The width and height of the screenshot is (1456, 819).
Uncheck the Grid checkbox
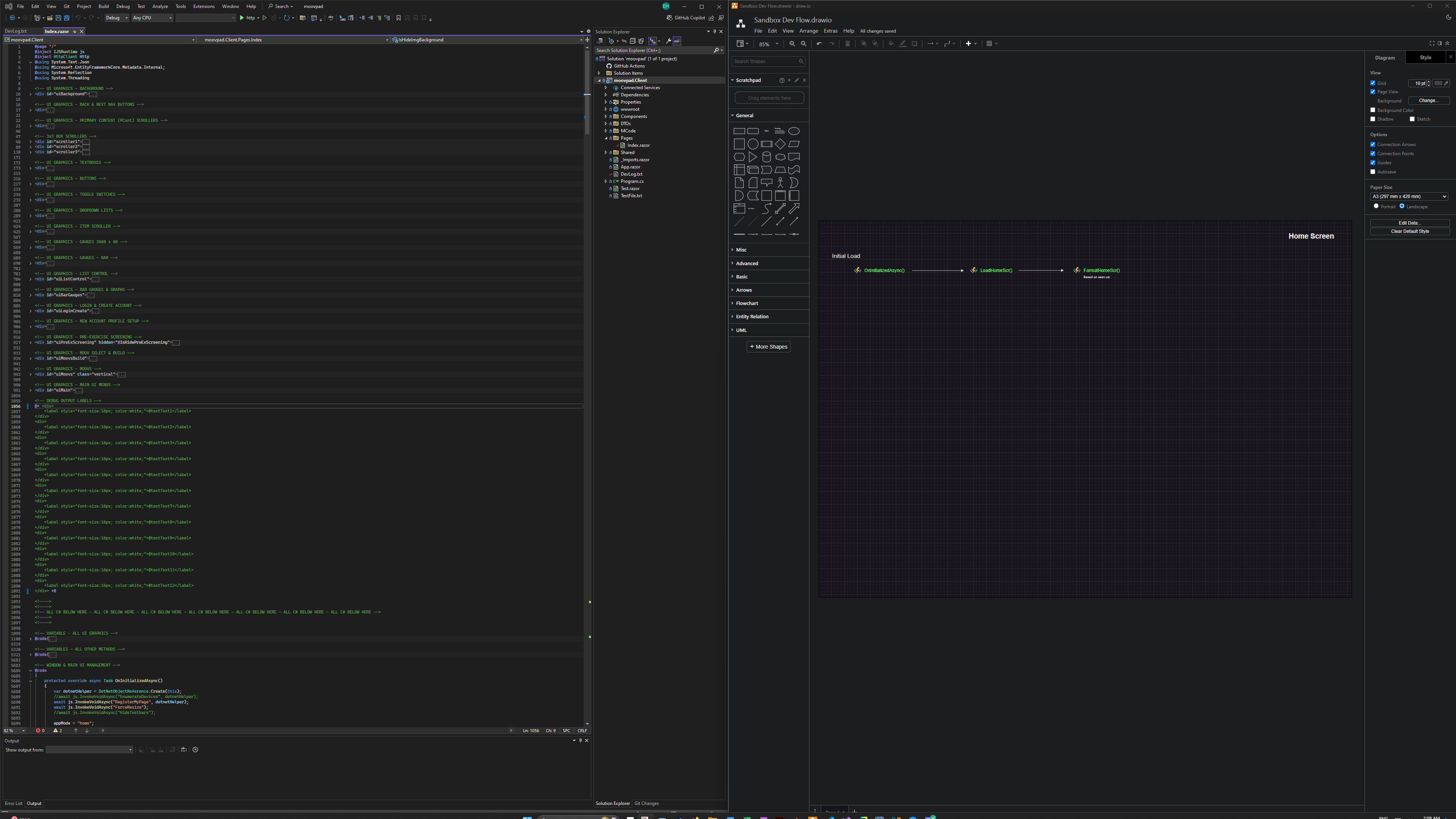click(1373, 83)
